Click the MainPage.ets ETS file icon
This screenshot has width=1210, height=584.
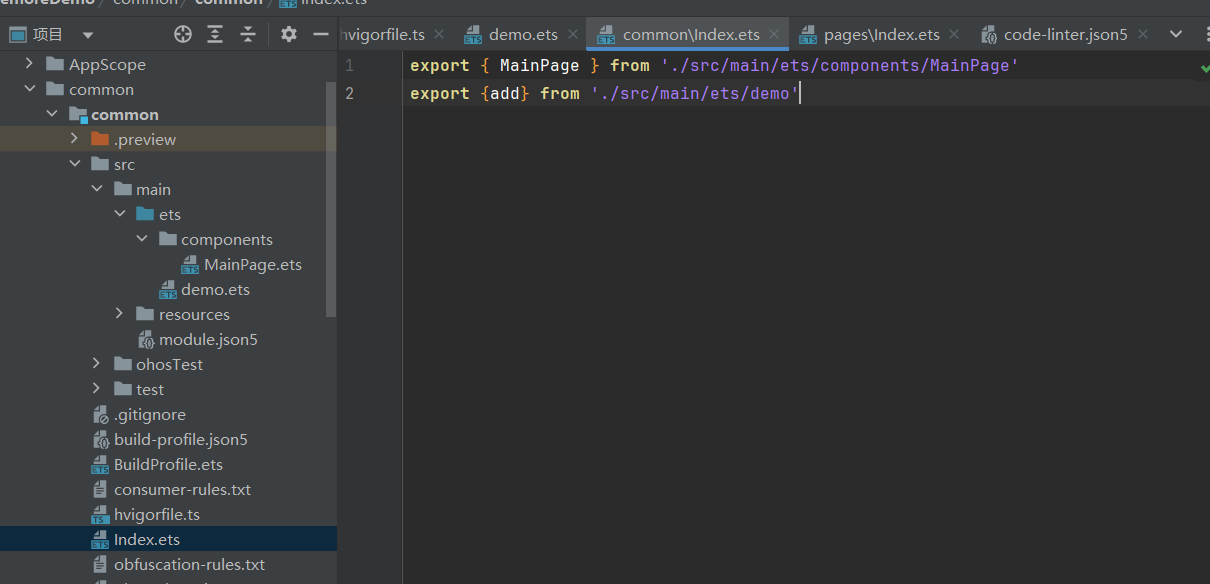point(190,265)
